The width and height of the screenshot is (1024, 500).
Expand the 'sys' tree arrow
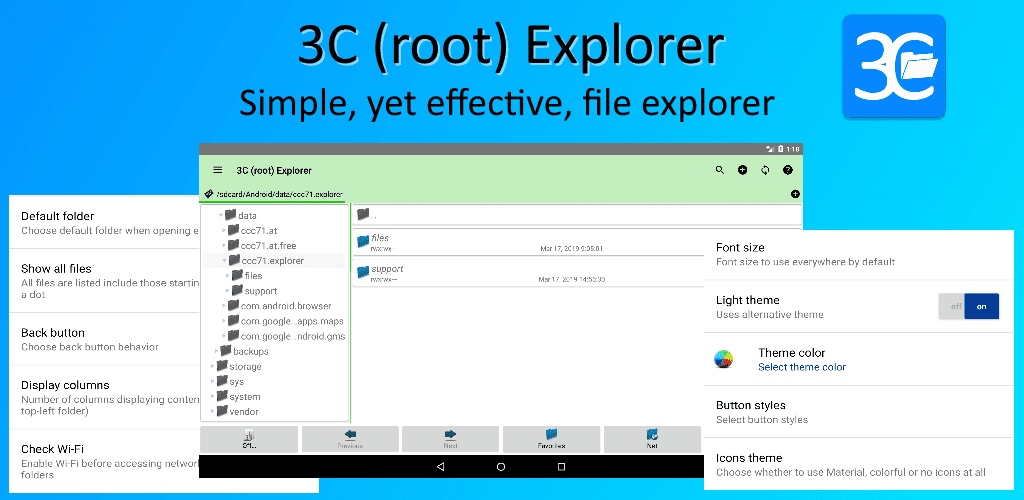(213, 381)
